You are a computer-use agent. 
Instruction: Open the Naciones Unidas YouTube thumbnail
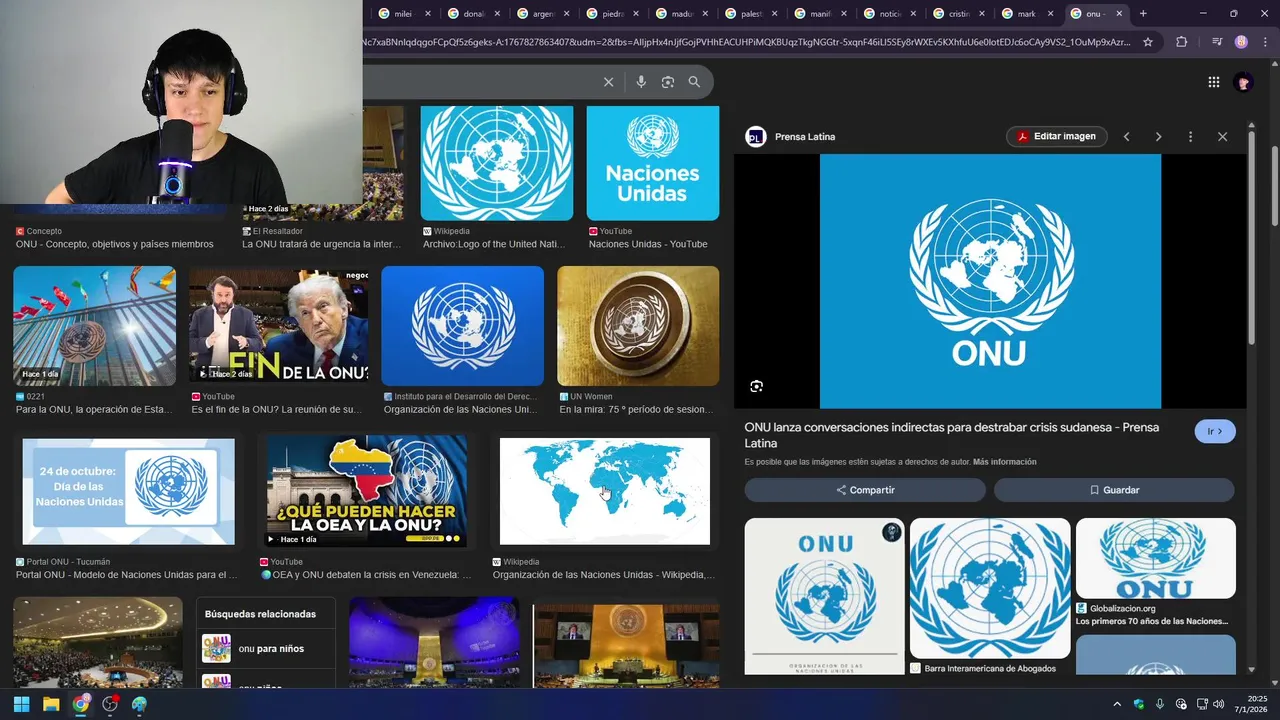[652, 163]
